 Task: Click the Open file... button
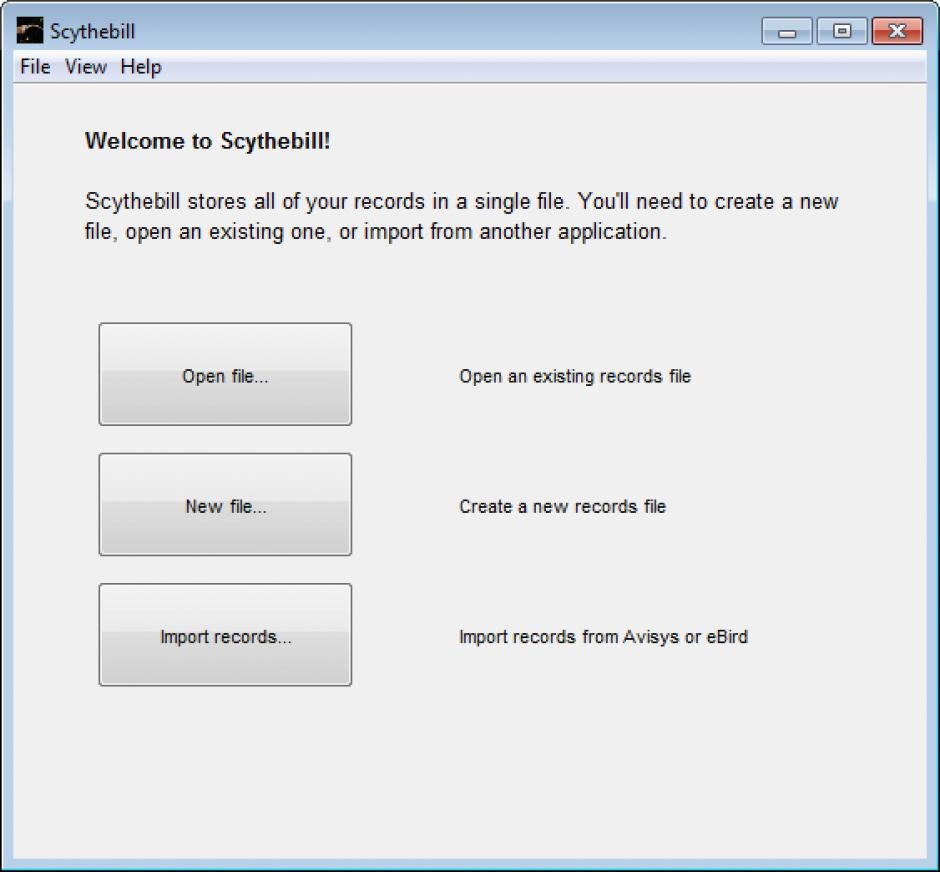coord(225,375)
